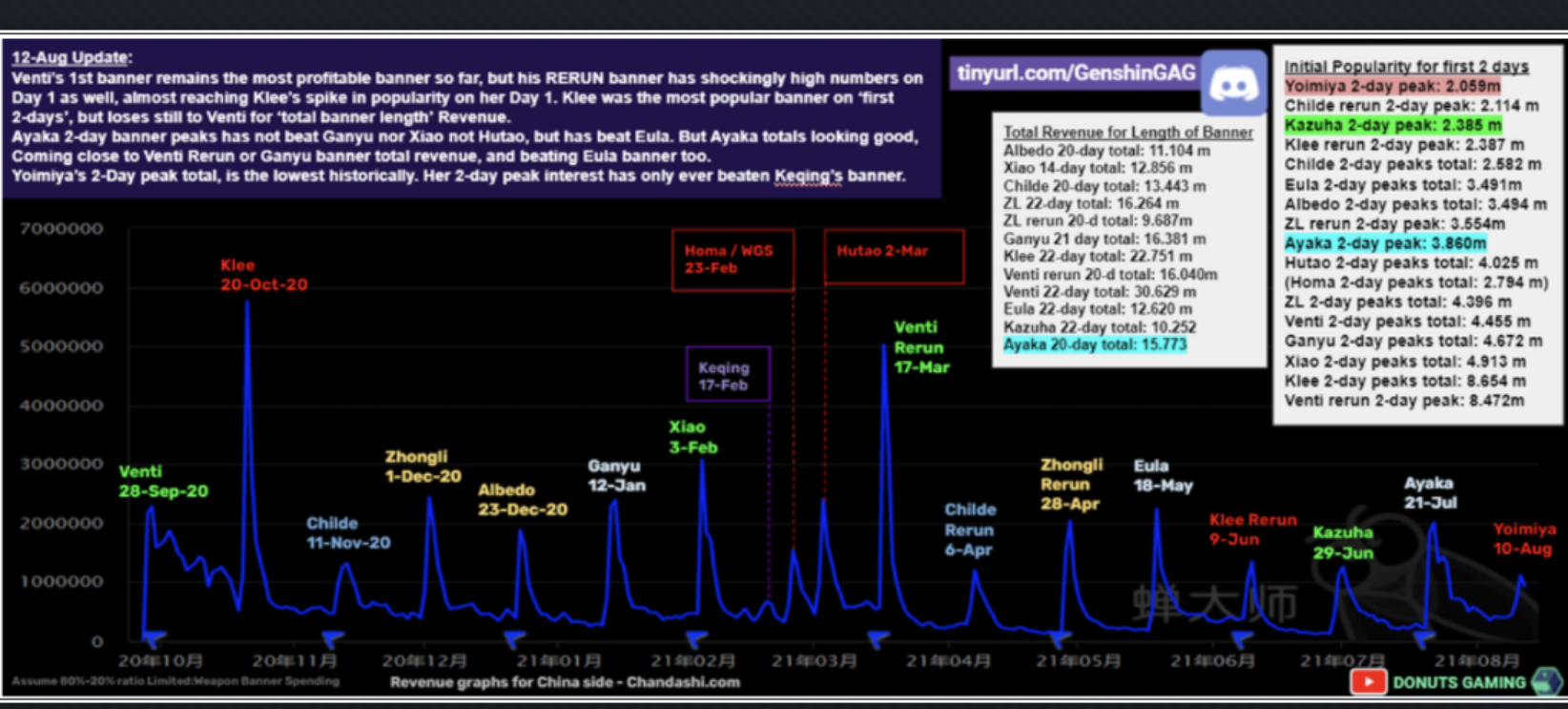Select "Kazuha 22-day total: 10.252"
This screenshot has width=1568, height=709.
[1100, 326]
